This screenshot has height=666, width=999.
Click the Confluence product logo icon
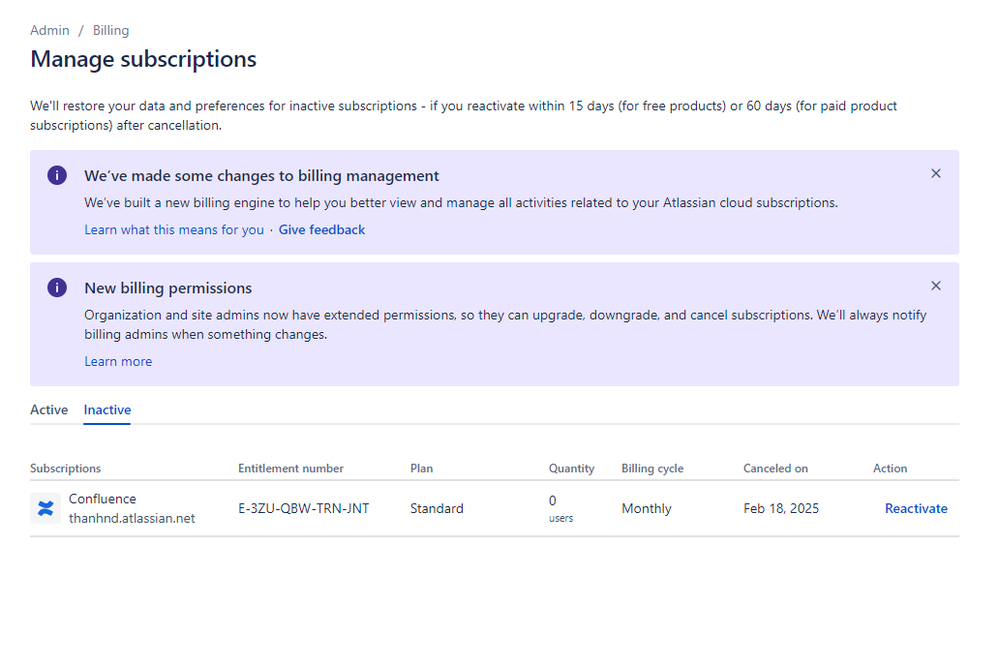(x=45, y=508)
